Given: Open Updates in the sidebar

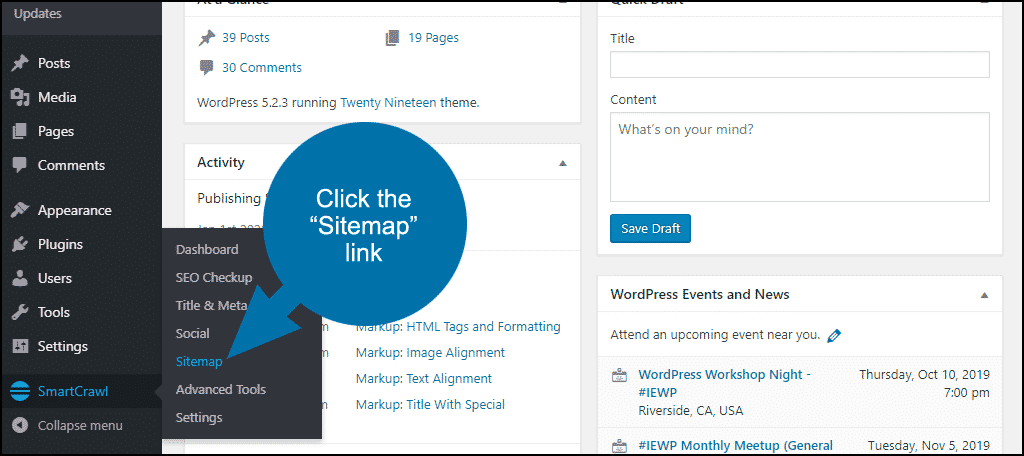Looking at the screenshot, I should 38,13.
